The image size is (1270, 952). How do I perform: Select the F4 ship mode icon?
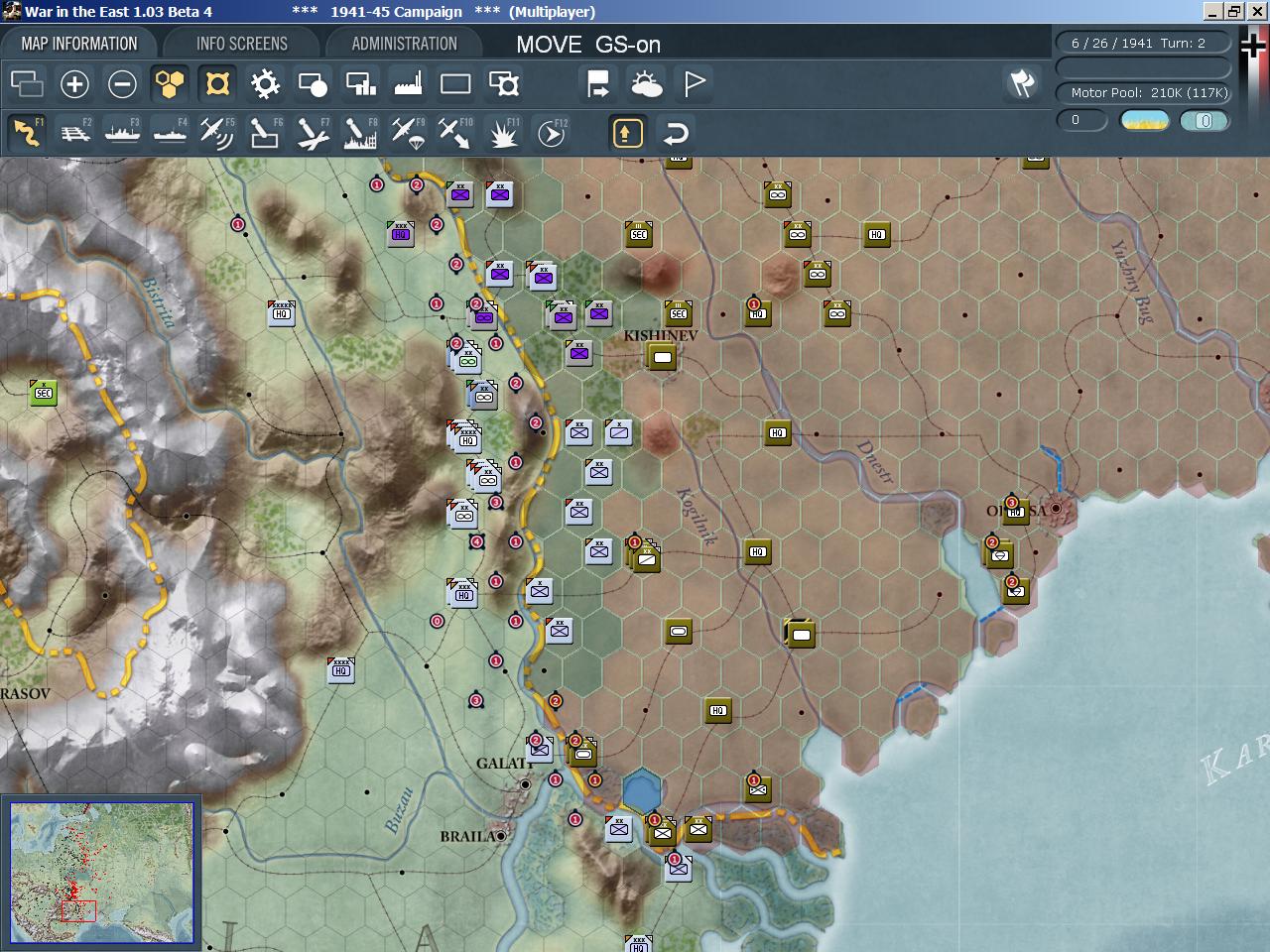point(170,133)
